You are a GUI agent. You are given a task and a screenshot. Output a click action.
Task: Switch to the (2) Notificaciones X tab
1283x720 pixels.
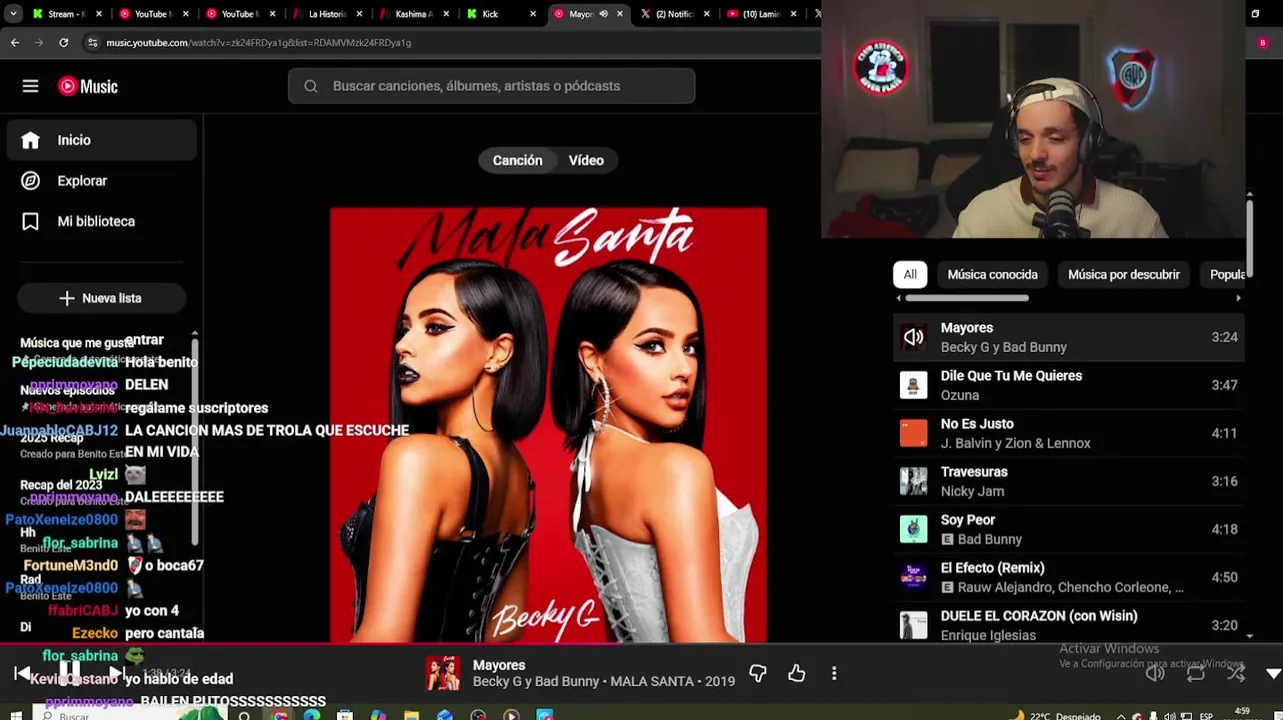coord(674,14)
